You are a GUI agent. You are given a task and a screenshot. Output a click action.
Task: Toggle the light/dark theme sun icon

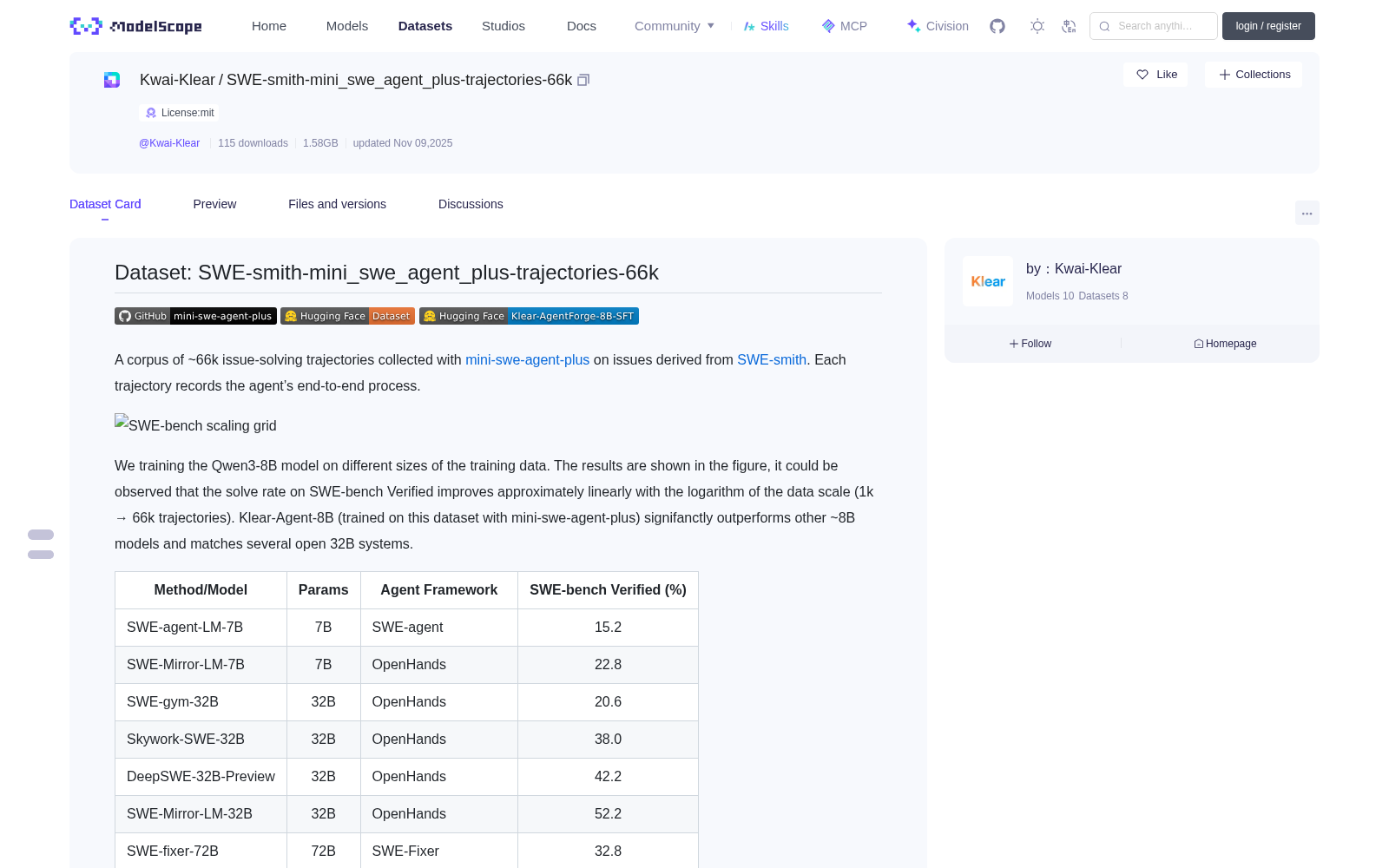pyautogui.click(x=1037, y=26)
